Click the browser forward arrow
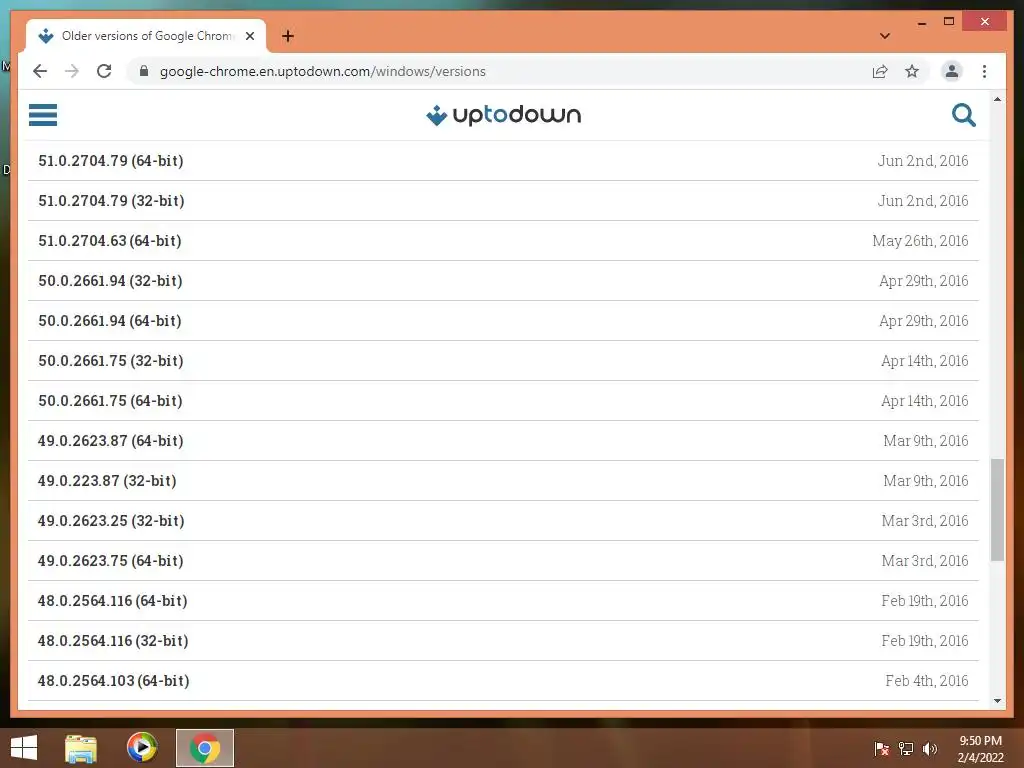This screenshot has height=768, width=1024. (72, 71)
